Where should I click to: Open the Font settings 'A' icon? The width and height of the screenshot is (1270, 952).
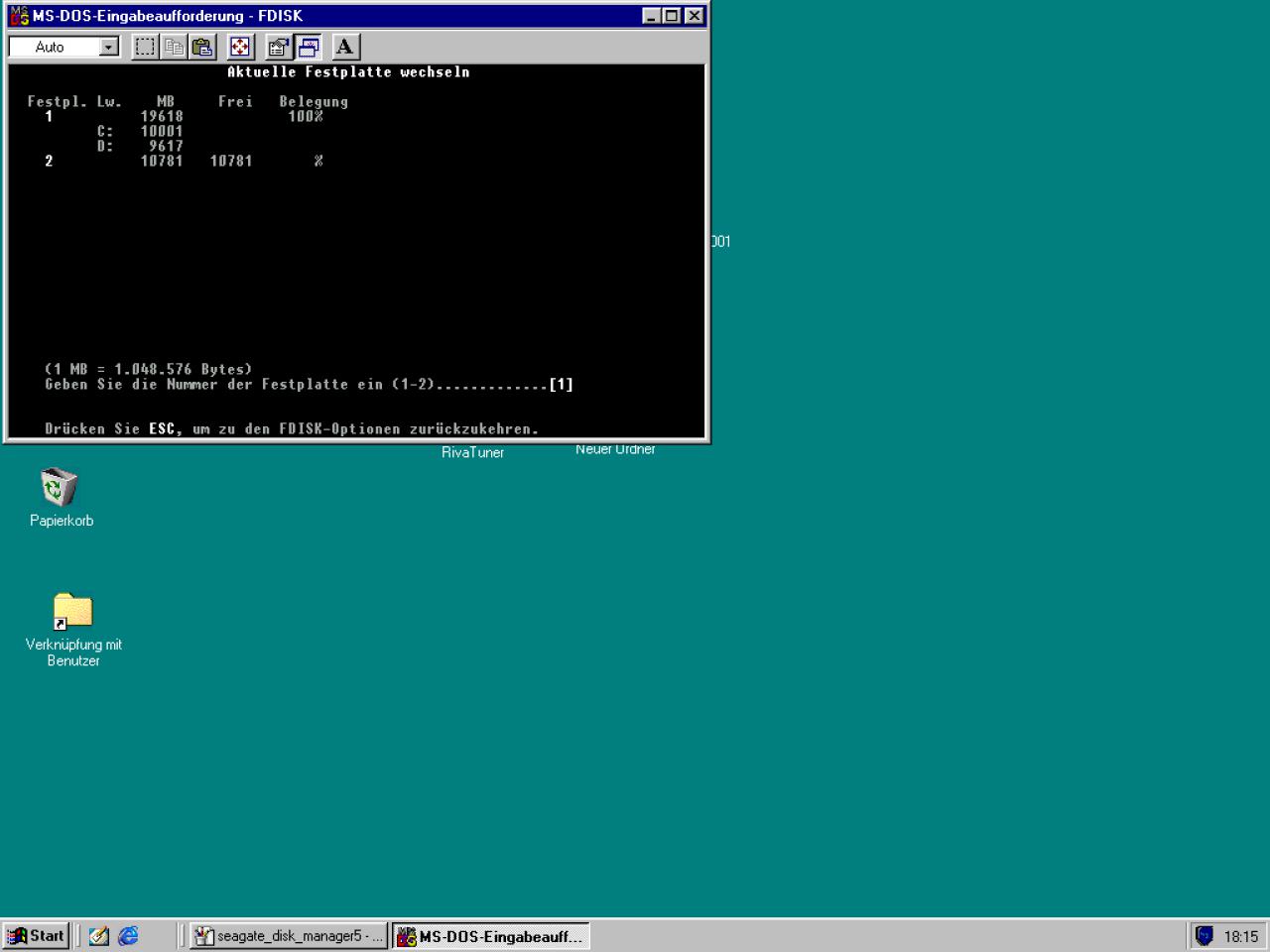344,47
